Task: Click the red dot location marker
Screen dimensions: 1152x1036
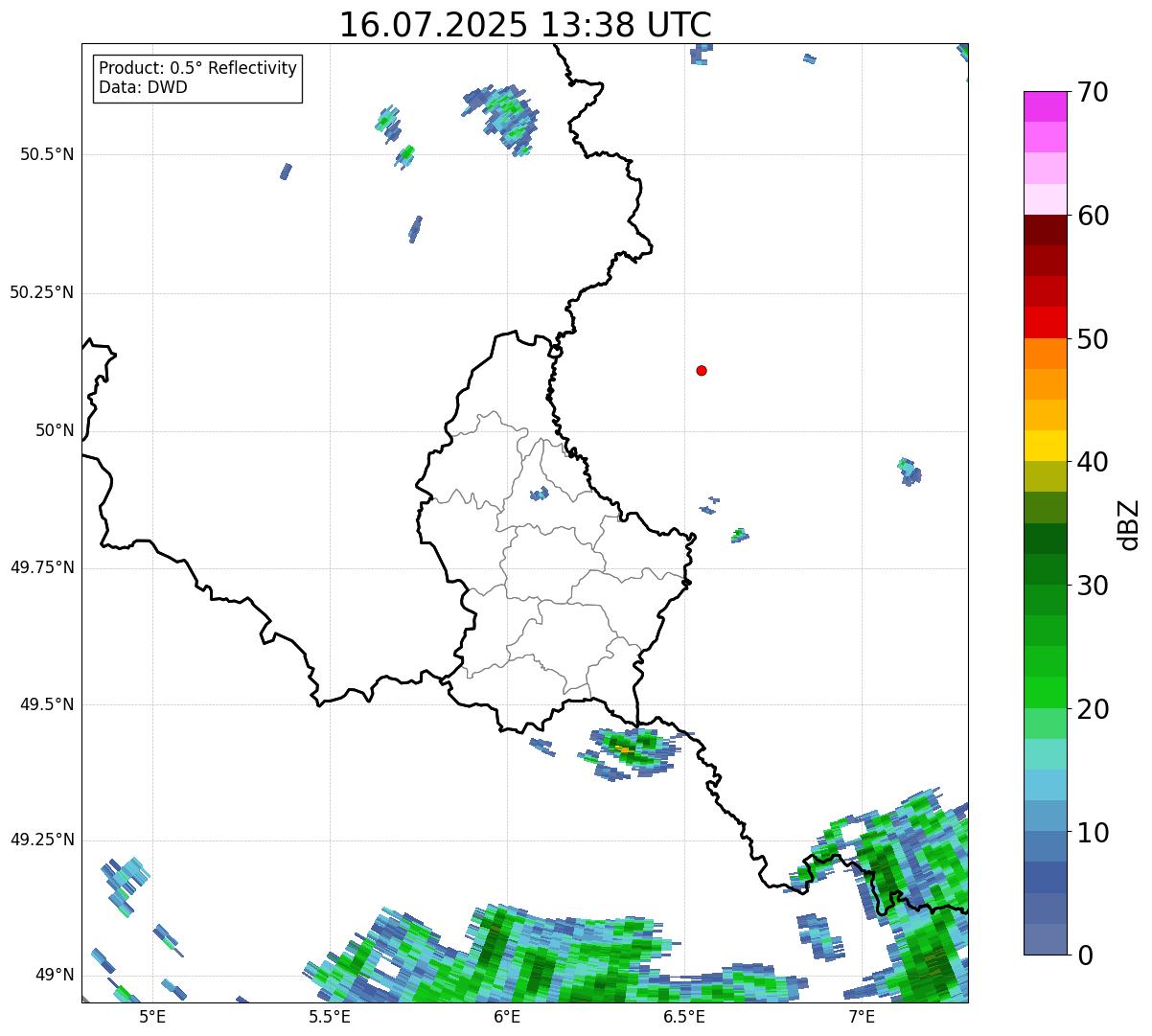Action: [x=702, y=370]
